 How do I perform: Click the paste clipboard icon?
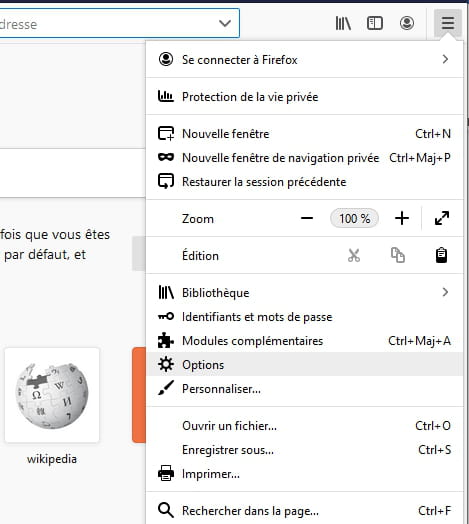point(441,256)
